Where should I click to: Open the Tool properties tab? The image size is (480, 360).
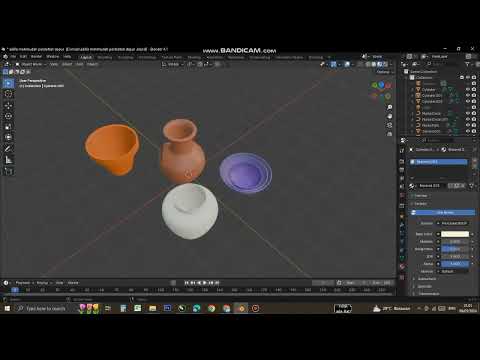tap(402, 151)
